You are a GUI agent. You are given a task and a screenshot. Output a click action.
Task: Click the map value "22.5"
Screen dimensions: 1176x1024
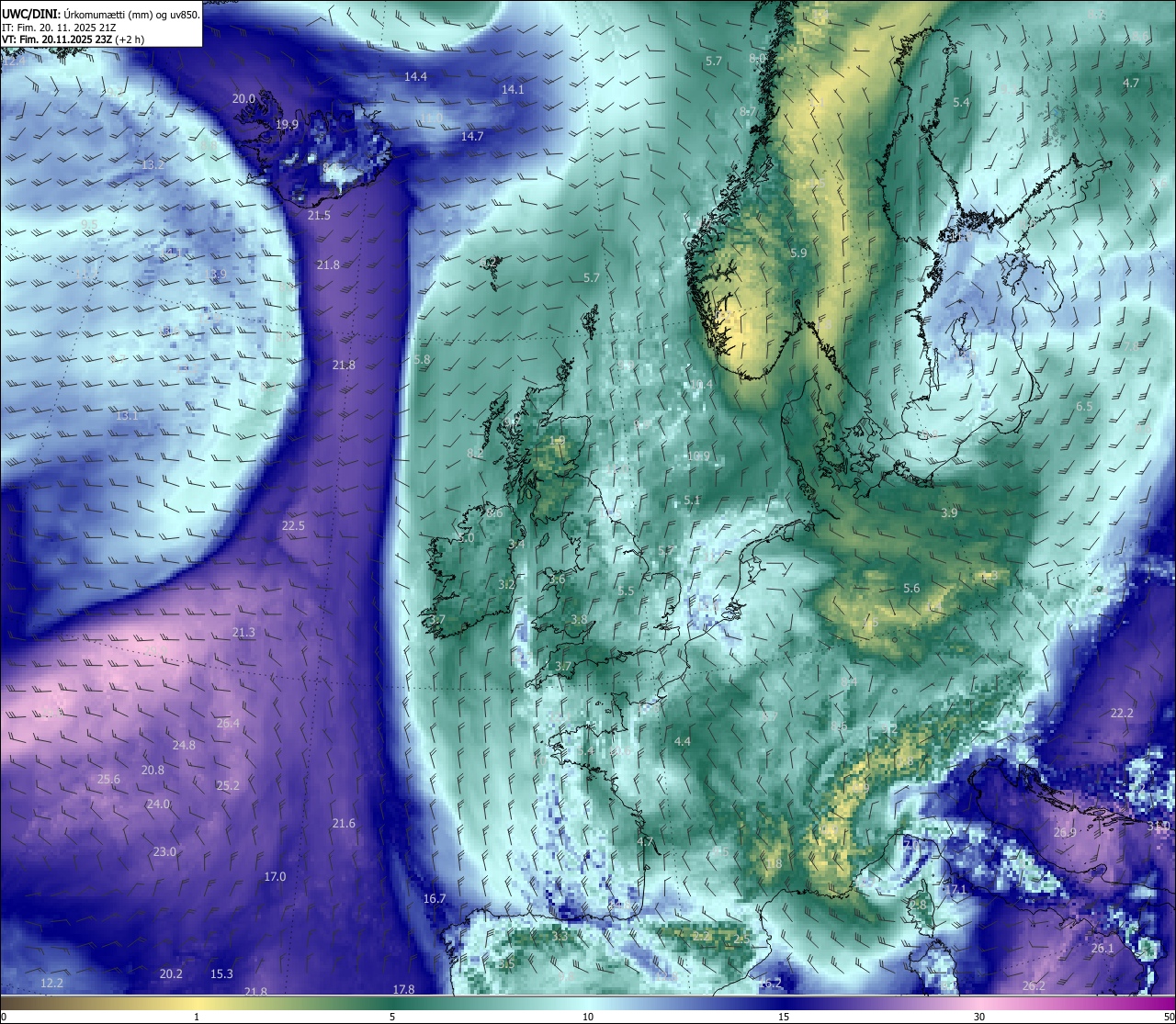[x=293, y=525]
